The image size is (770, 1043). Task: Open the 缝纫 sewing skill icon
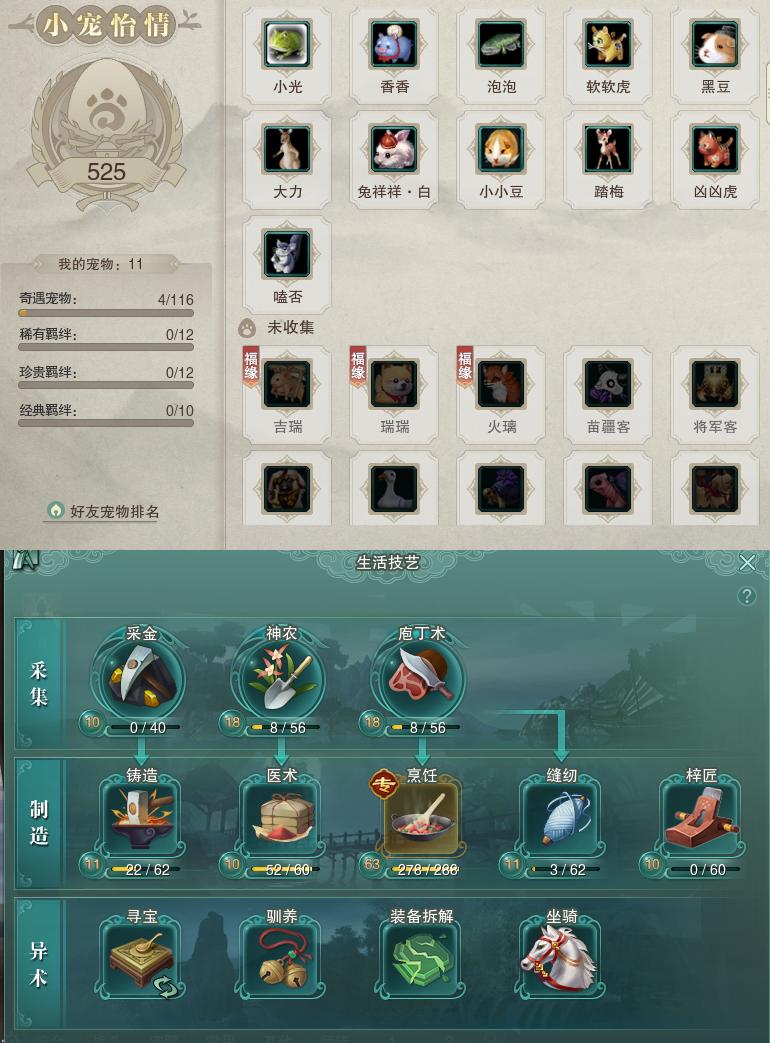point(562,818)
